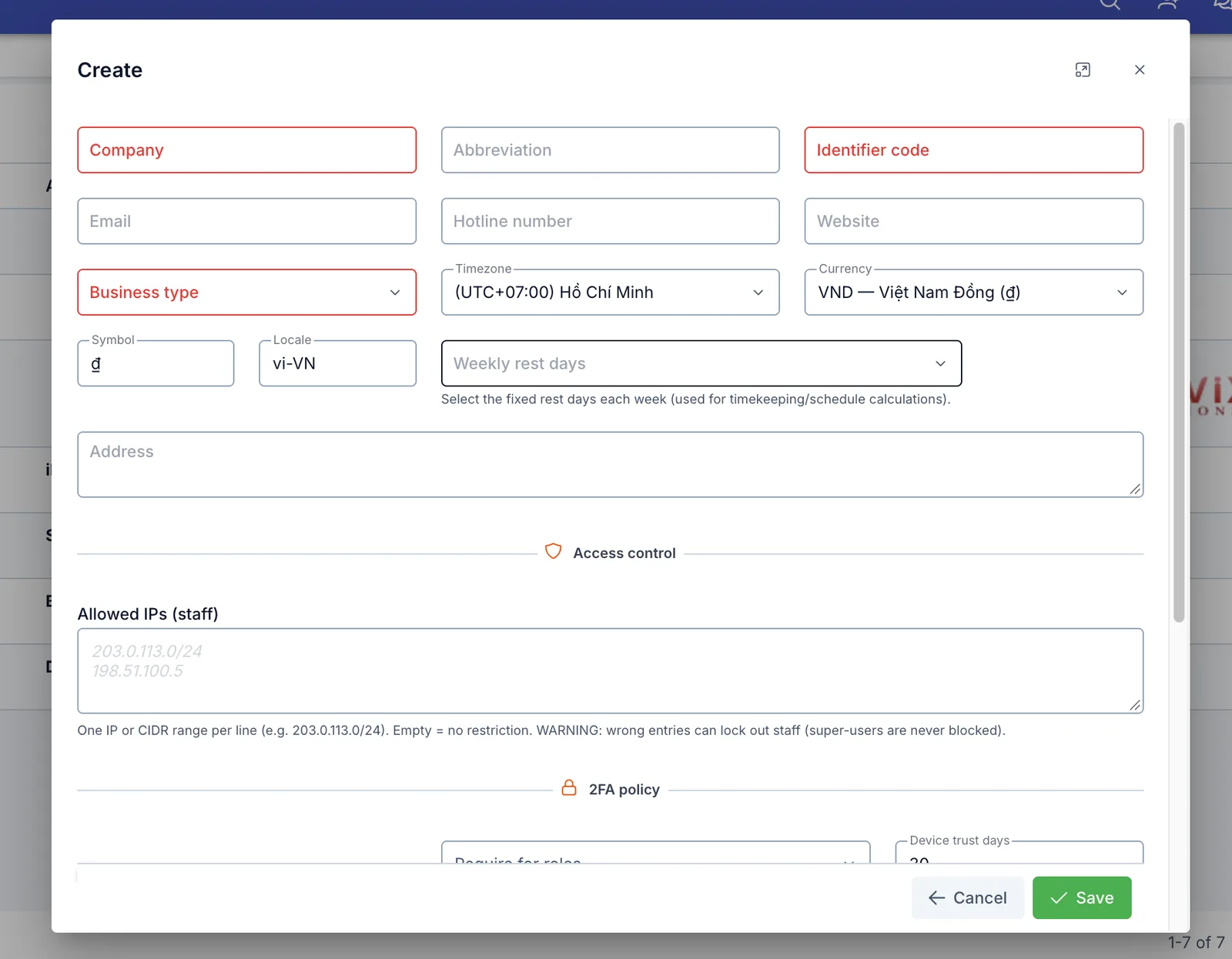
Task: Open the Business type dropdown
Action: [246, 292]
